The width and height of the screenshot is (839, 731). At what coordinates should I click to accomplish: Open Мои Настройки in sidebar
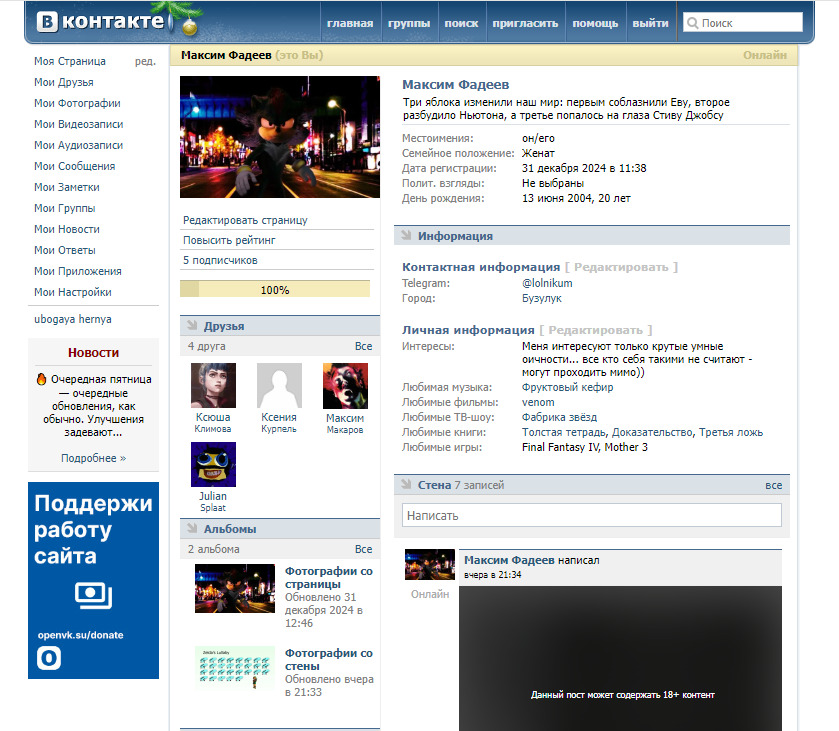[73, 292]
